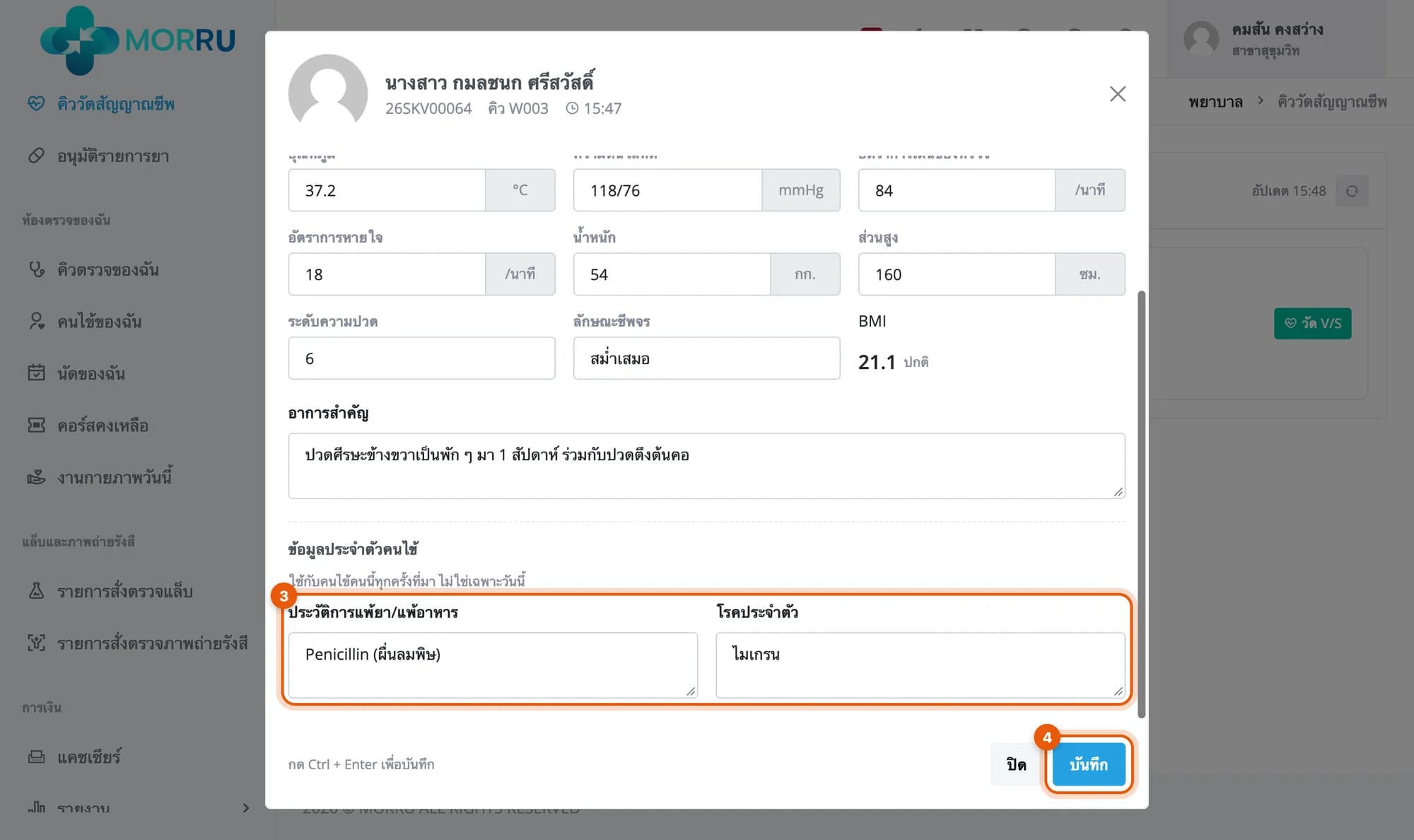Click the allergy history box with Penicillin
1414x840 pixels.
coord(493,665)
